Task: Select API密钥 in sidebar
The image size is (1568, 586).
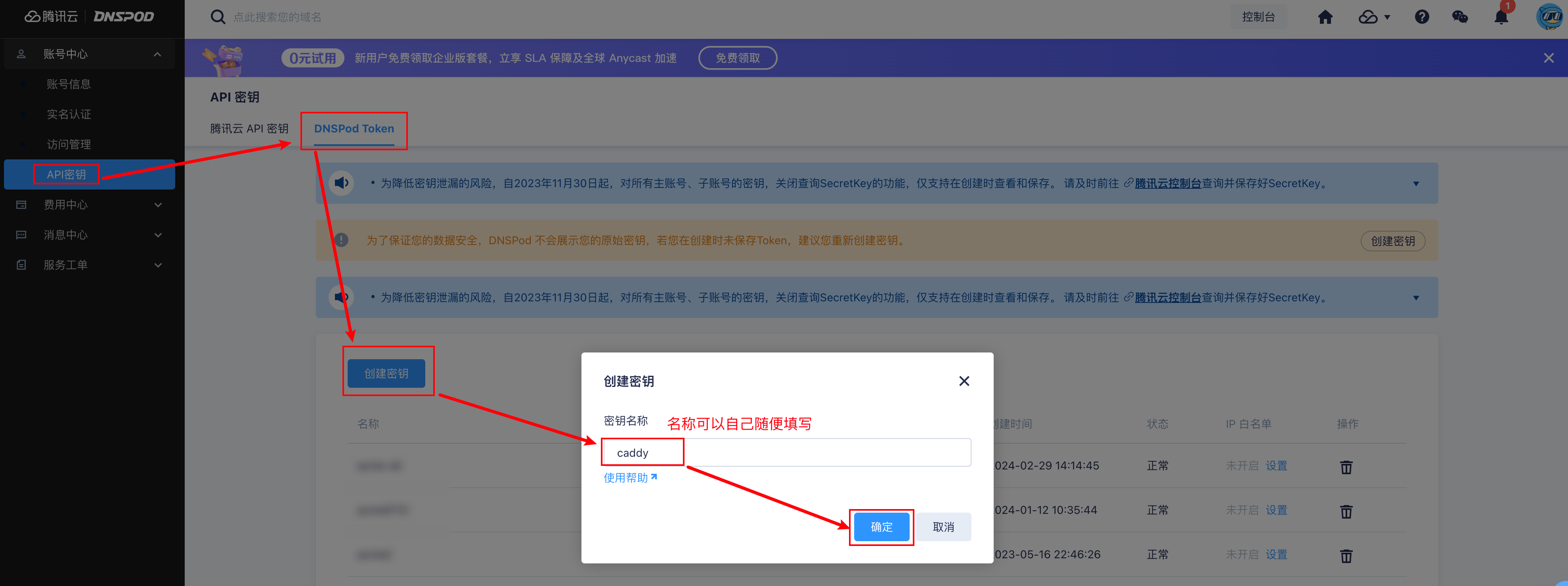Action: (x=90, y=174)
